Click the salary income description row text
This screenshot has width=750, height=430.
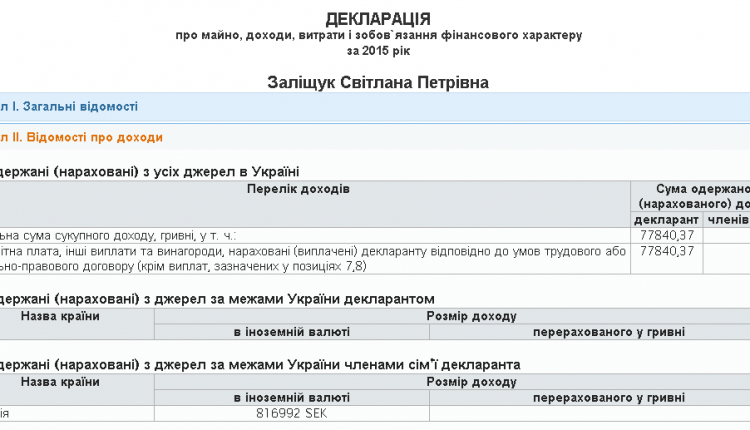pos(313,259)
